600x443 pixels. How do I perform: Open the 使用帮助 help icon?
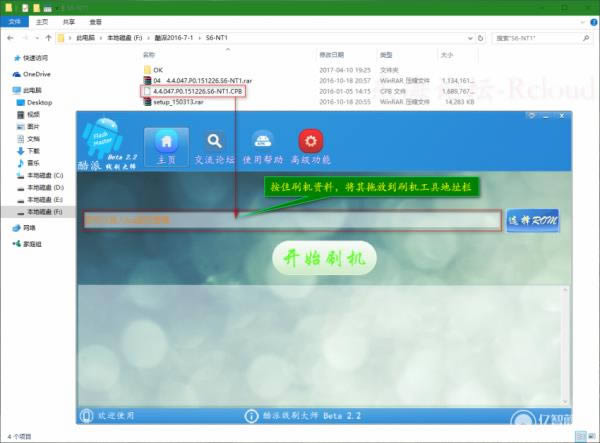point(262,142)
